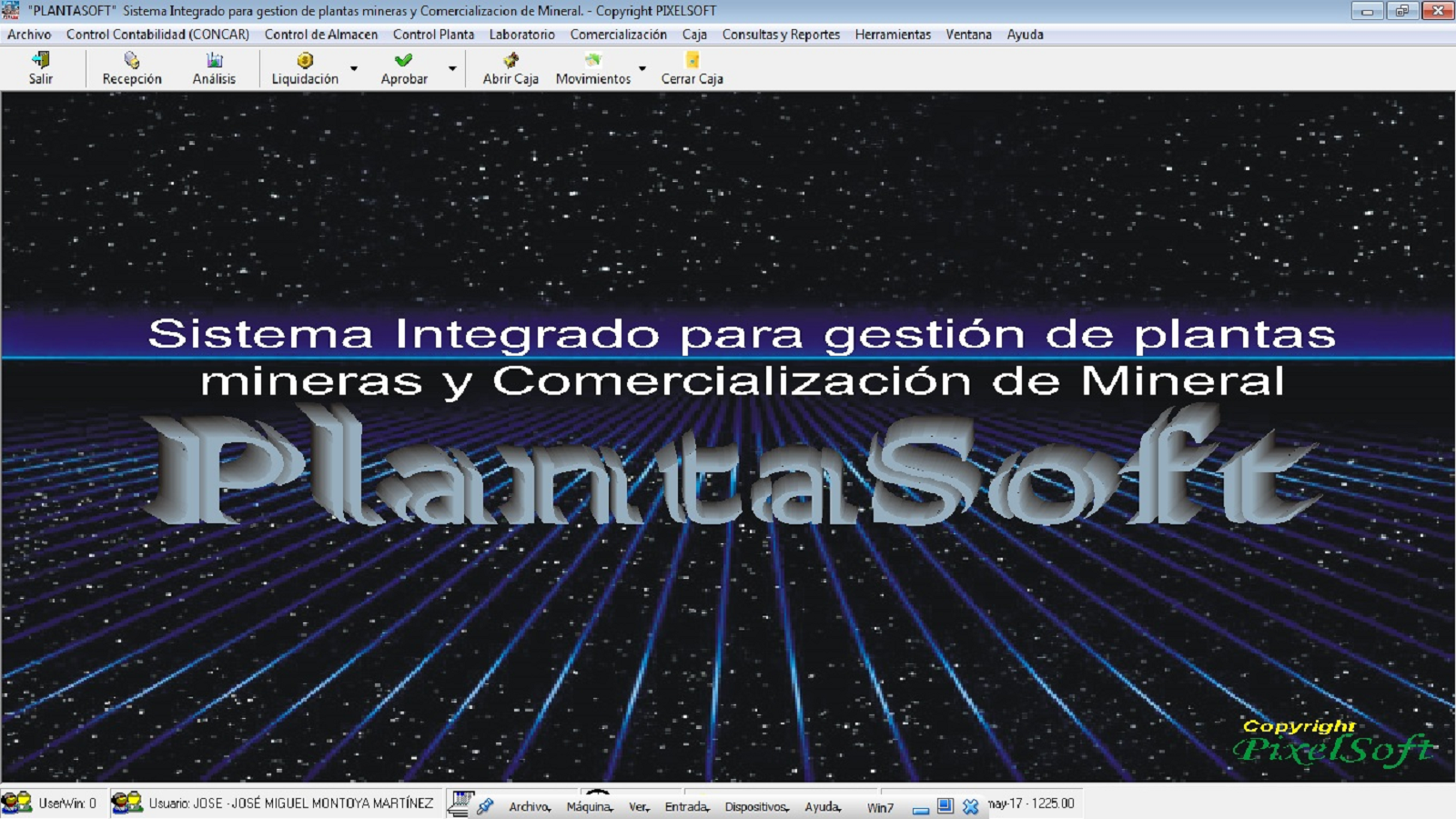
Task: Open the Recepción toolbar icon
Action: click(132, 60)
